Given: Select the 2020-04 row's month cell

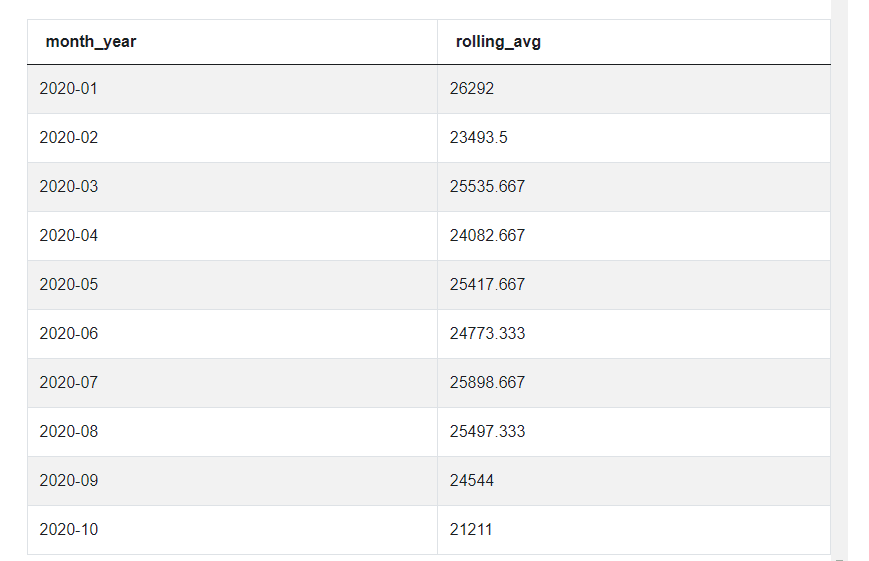Looking at the screenshot, I should coord(69,235).
